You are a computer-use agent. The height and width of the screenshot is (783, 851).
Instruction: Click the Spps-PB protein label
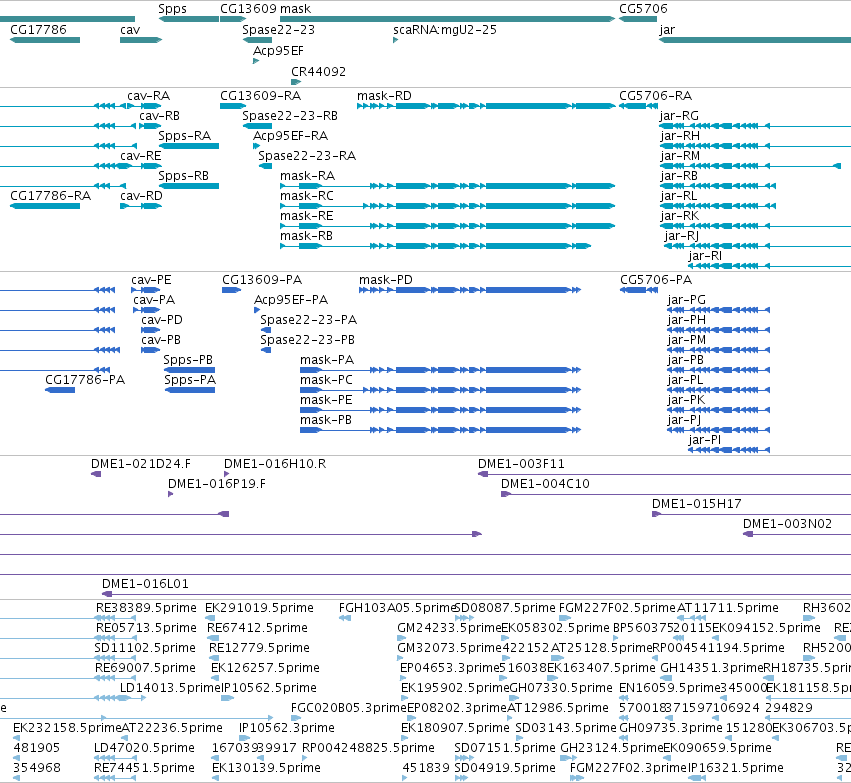click(x=188, y=360)
